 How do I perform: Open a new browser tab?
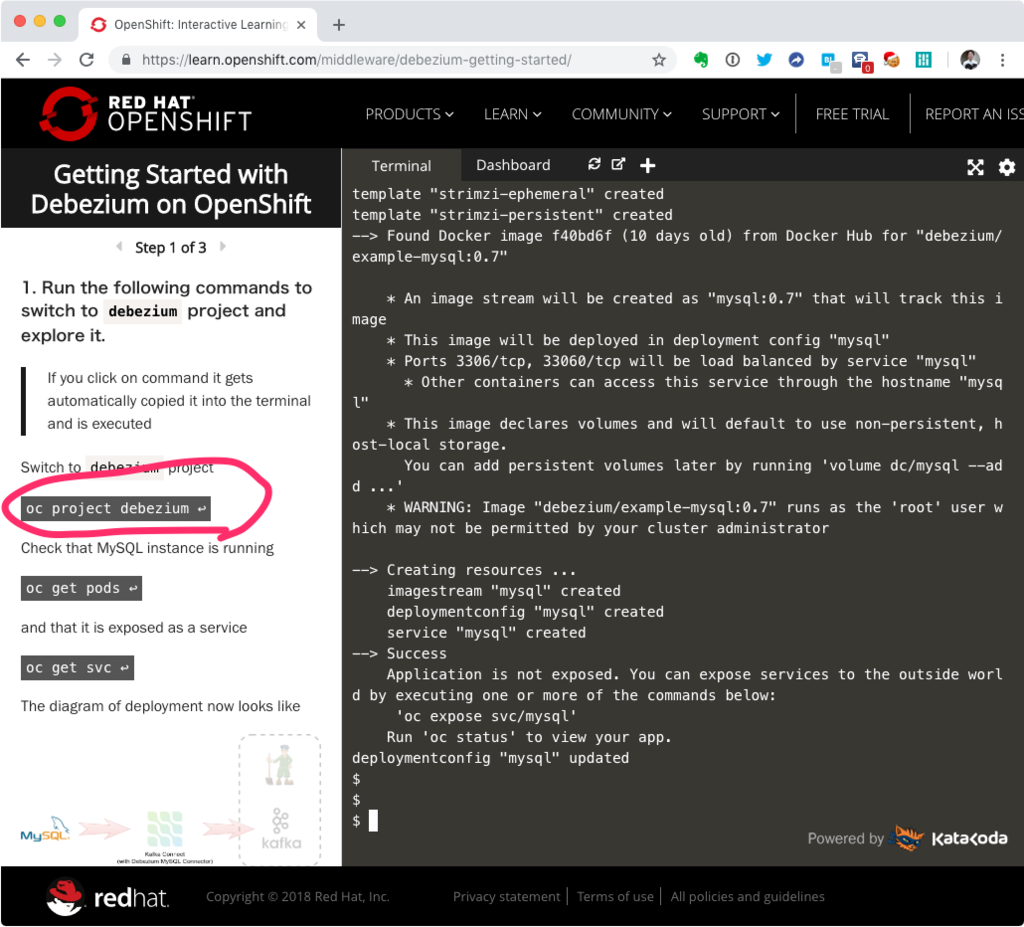(338, 25)
